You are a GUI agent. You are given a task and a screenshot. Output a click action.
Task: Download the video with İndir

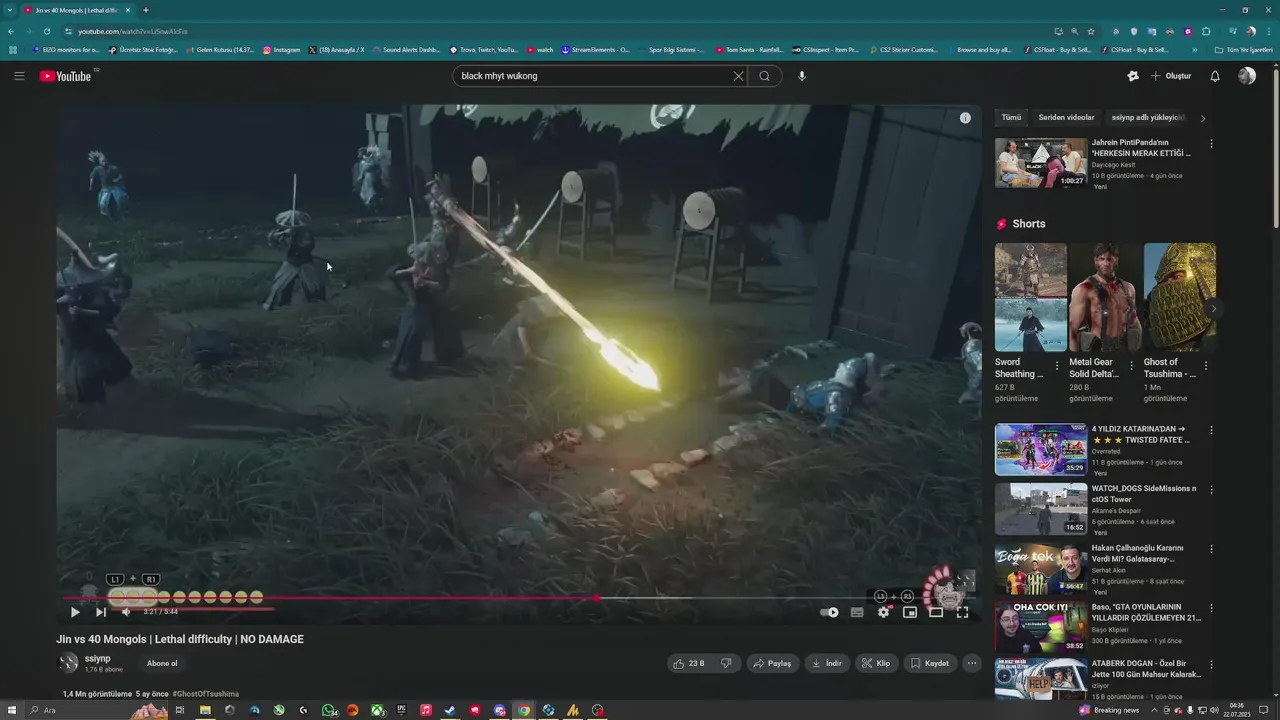(x=826, y=663)
